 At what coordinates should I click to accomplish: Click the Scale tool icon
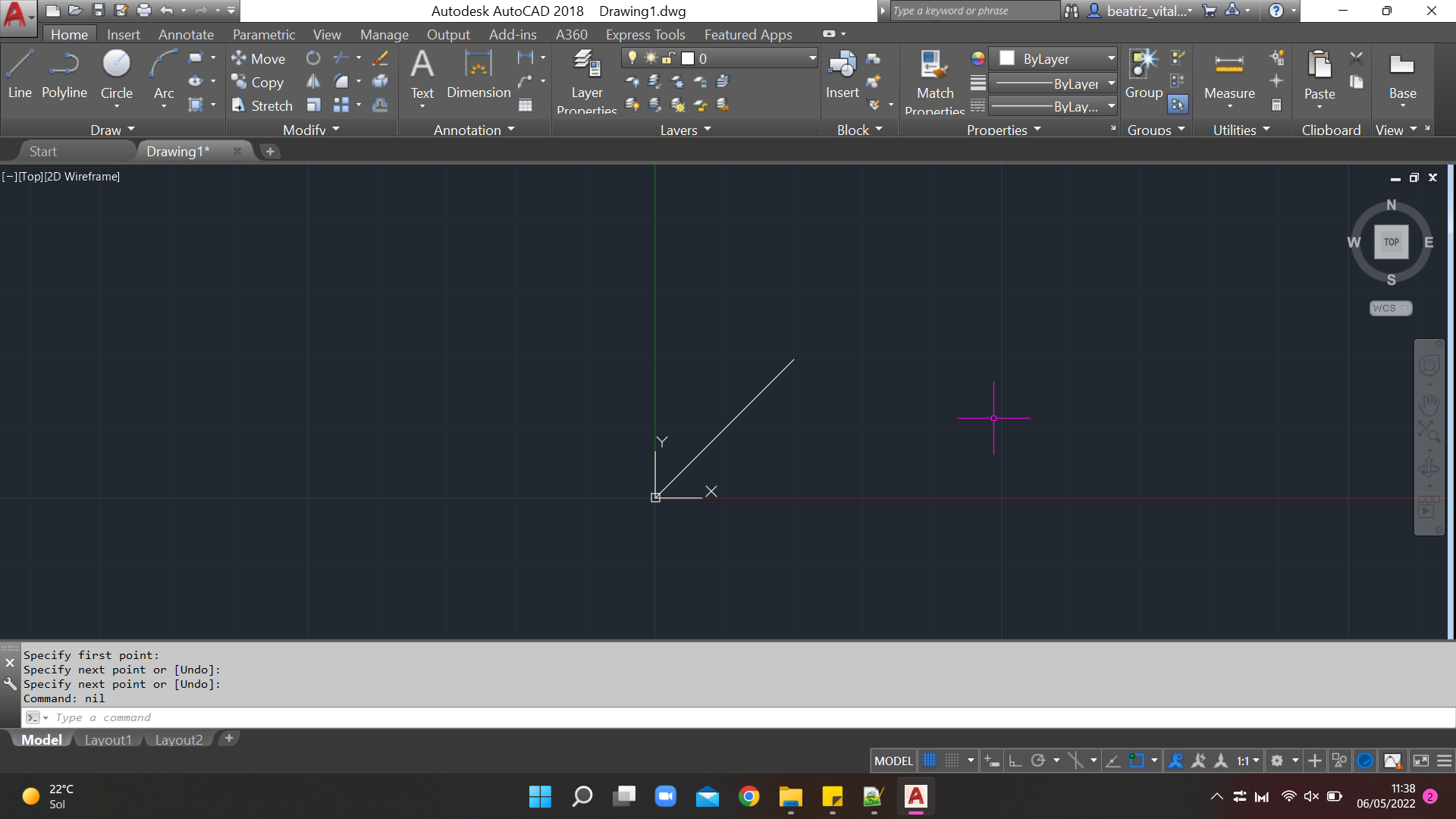pos(313,105)
